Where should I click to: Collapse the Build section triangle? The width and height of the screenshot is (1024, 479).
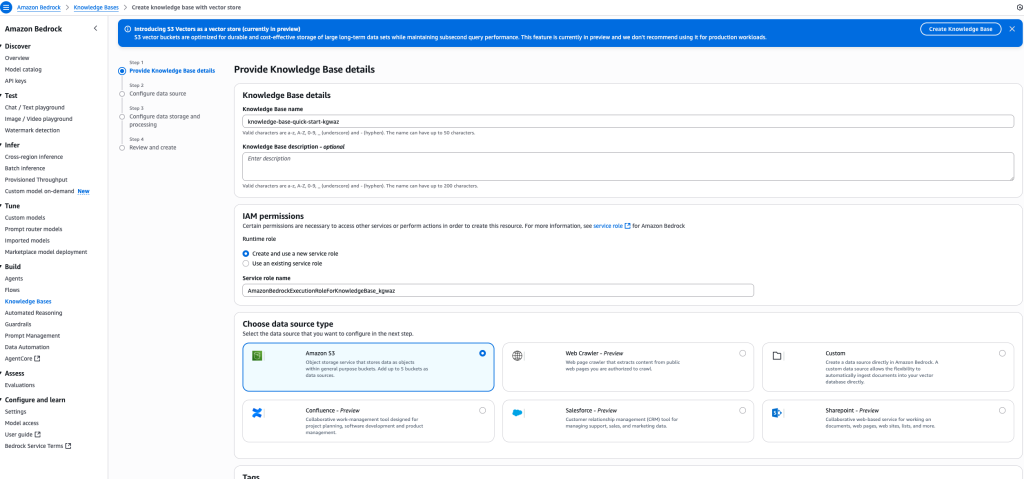pyautogui.click(x=1, y=267)
